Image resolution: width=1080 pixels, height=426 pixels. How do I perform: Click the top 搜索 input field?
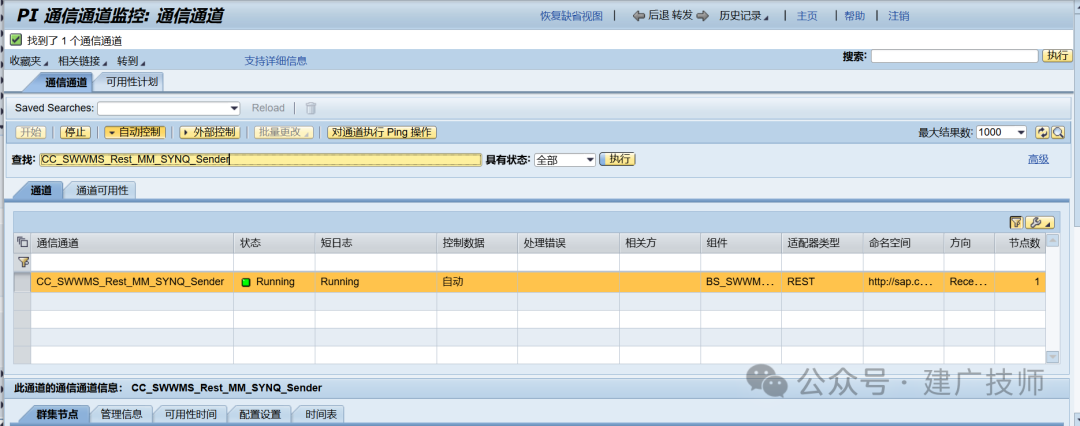pos(955,56)
